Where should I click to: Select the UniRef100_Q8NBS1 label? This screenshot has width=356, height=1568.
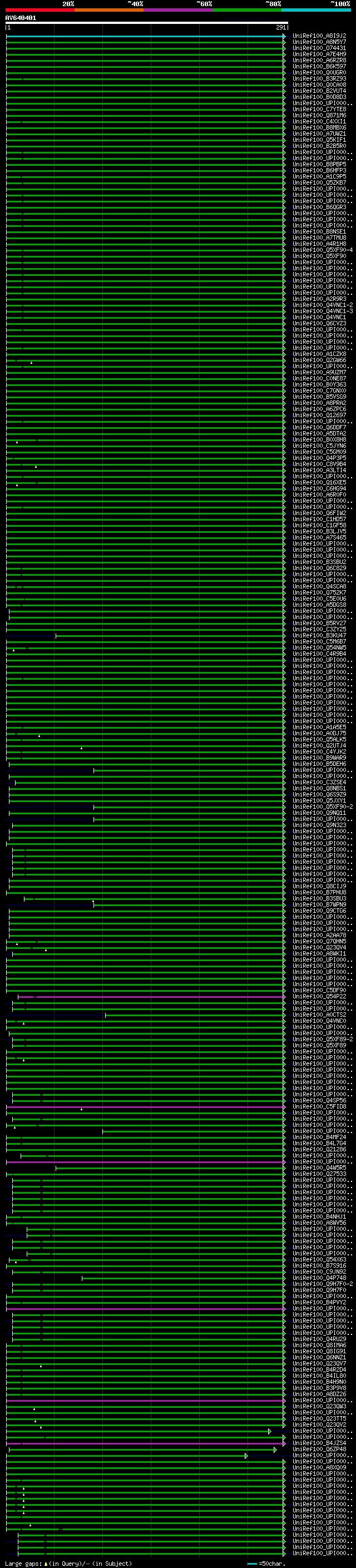coord(319,788)
